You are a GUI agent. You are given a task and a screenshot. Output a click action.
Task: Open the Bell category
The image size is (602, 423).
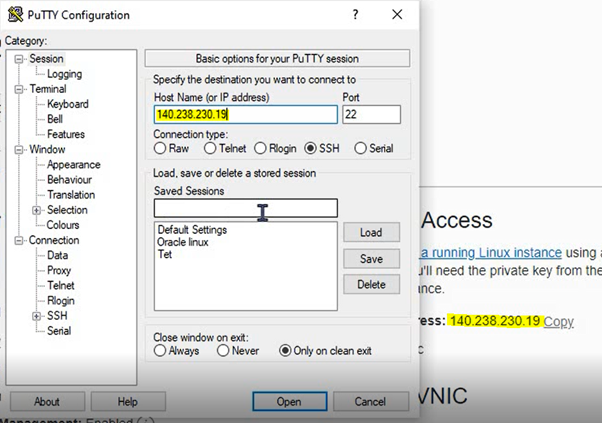(55, 119)
